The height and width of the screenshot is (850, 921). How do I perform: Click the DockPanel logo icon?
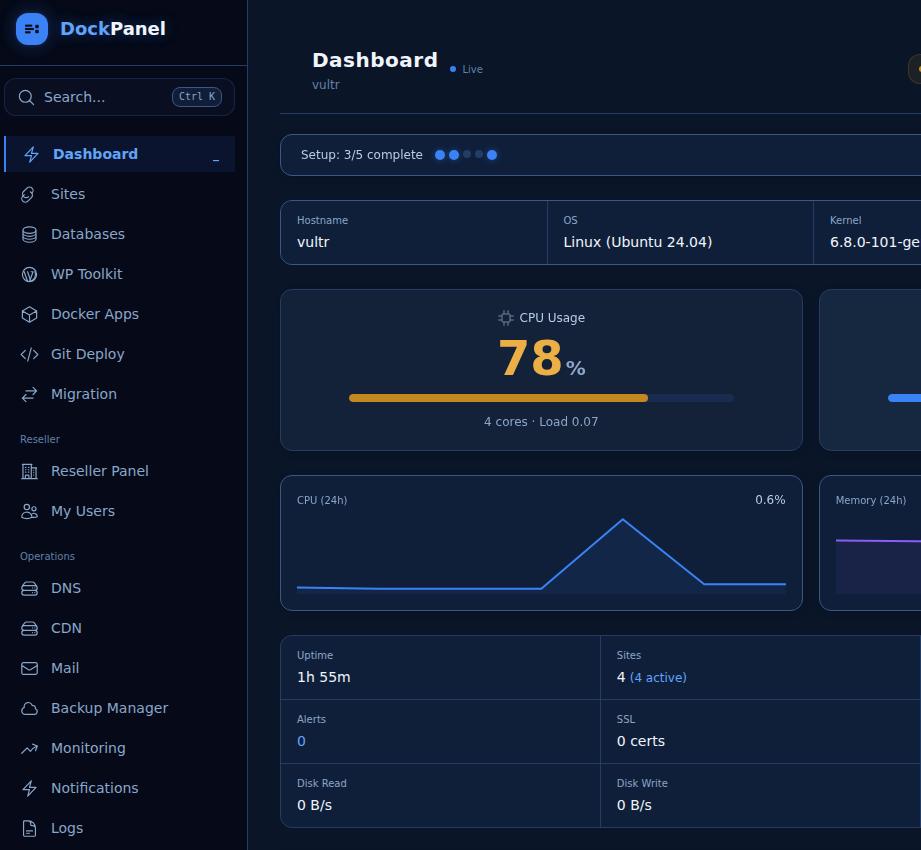pos(32,29)
